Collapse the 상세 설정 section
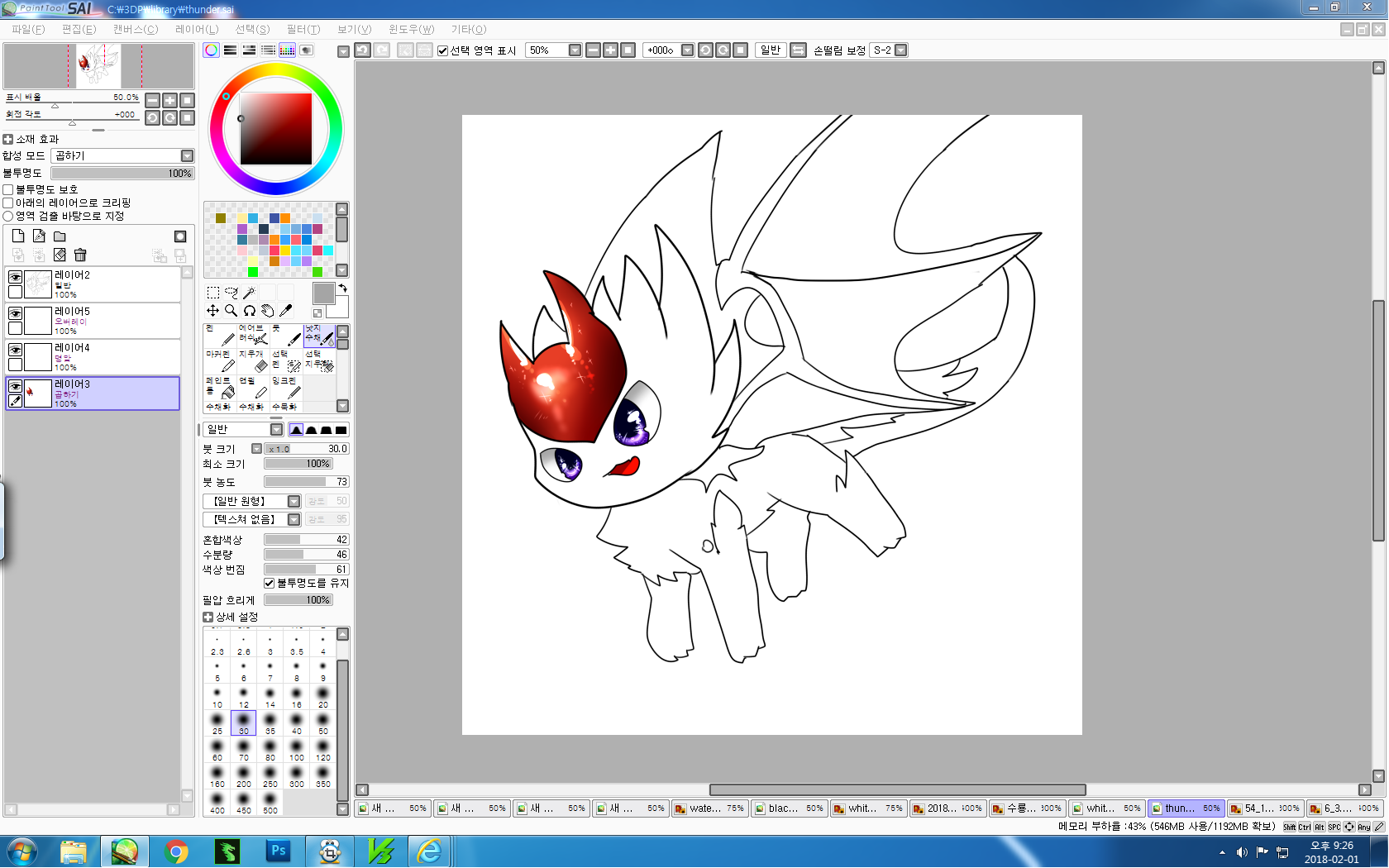This screenshot has height=868, width=1389. pos(208,617)
